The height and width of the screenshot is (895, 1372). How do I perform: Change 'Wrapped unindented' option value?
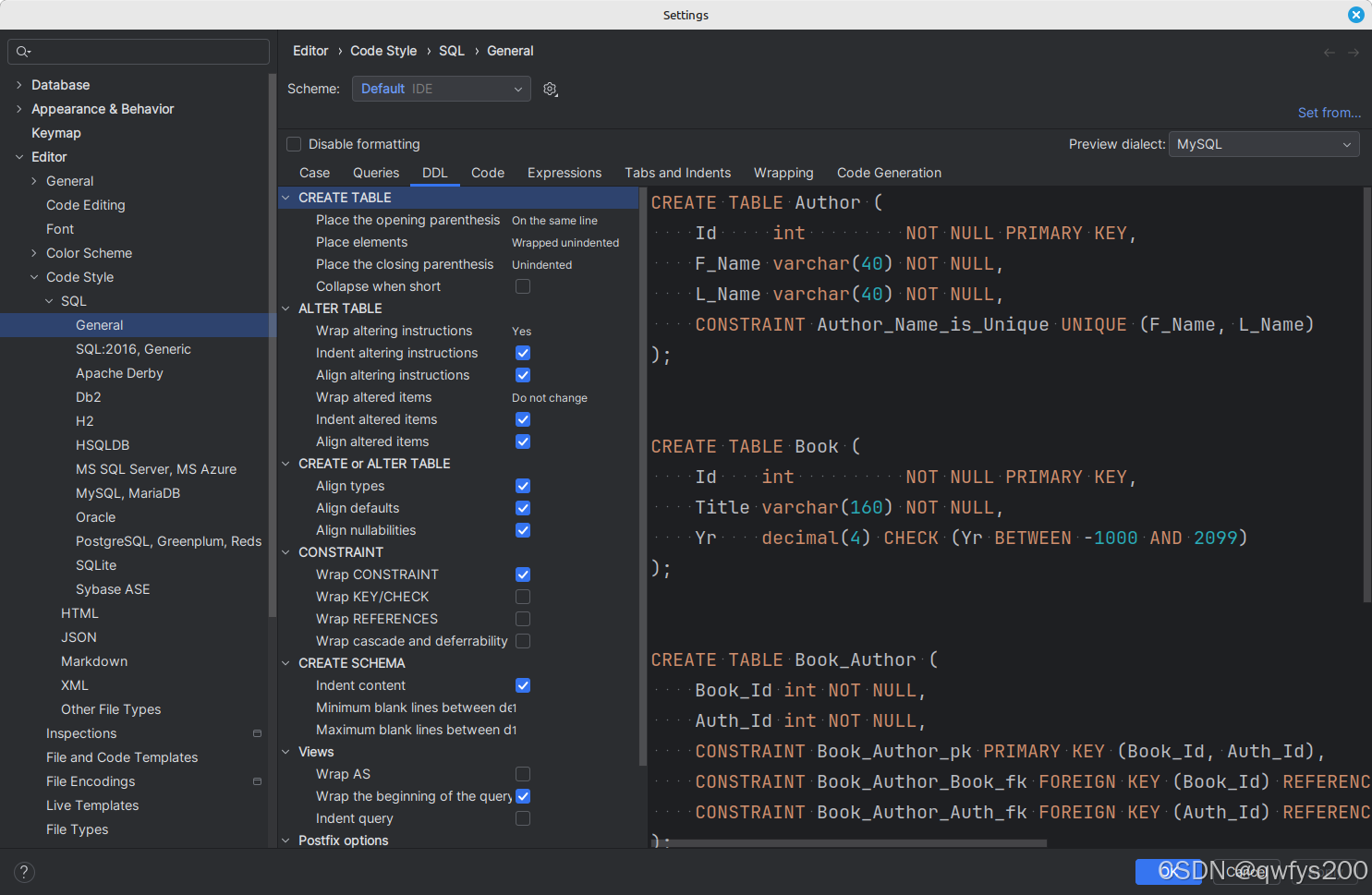(x=565, y=243)
